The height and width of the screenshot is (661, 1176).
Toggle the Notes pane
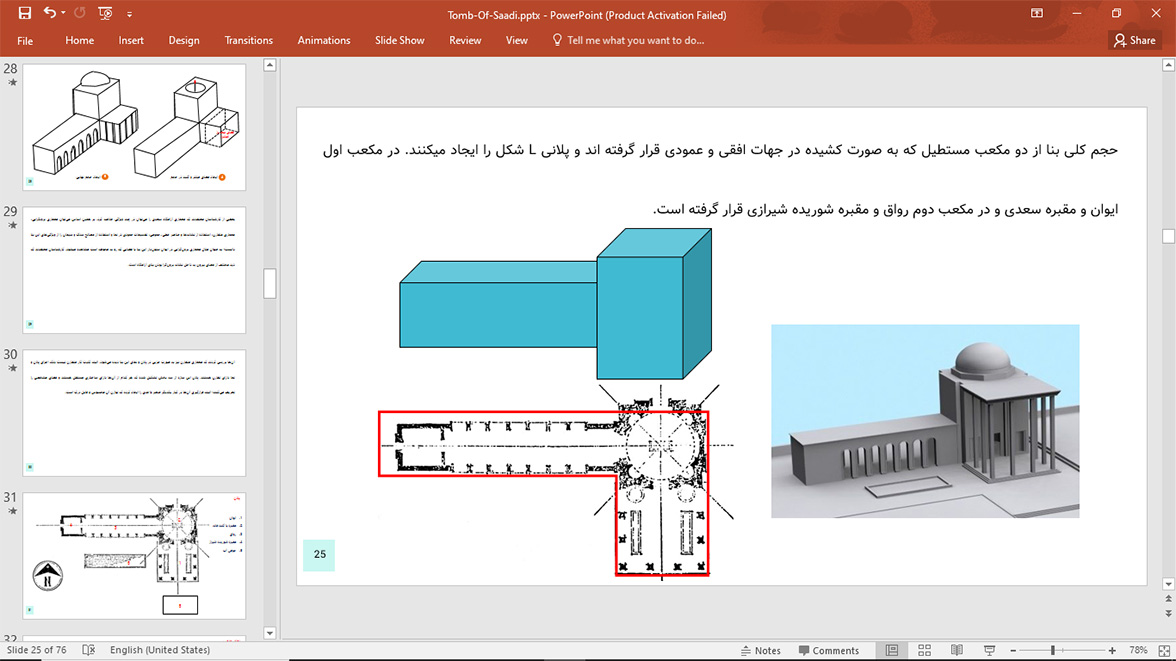tap(760, 650)
